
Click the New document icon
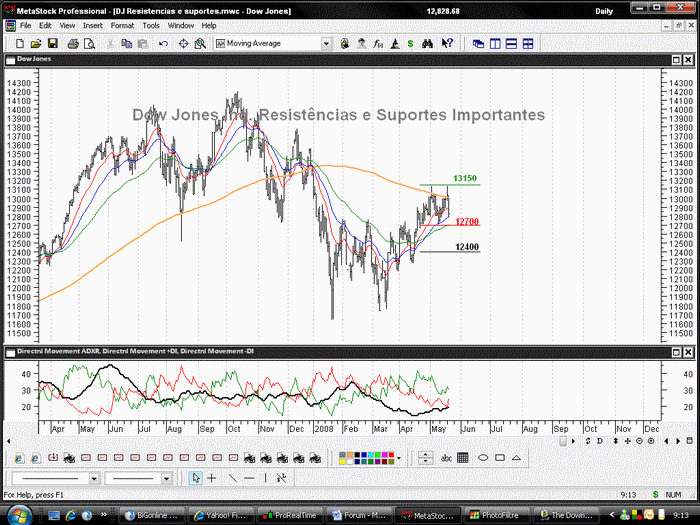20,44
